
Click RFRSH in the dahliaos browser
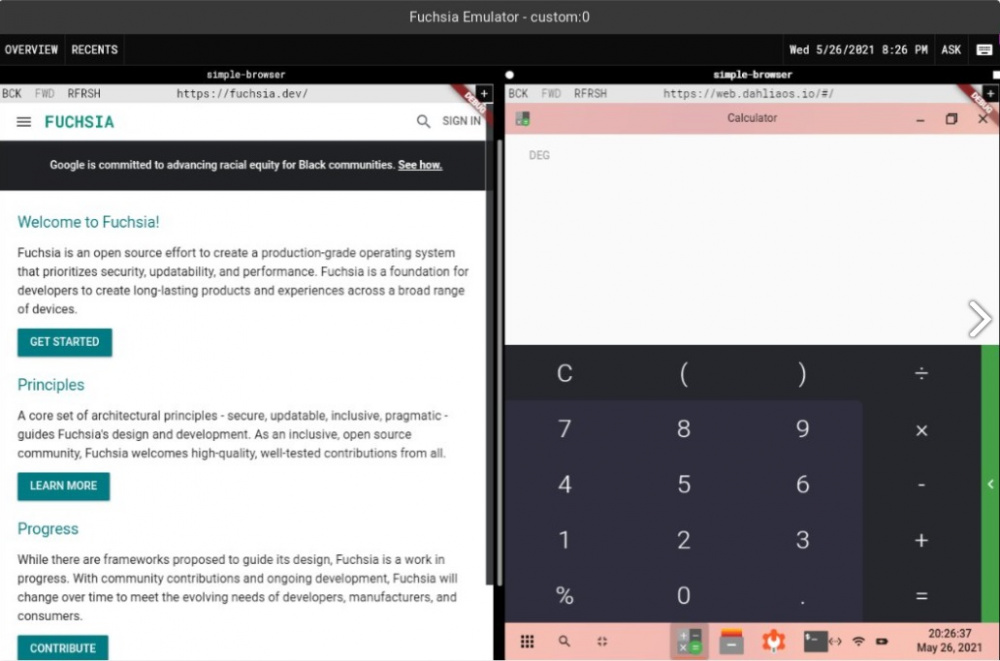pyautogui.click(x=591, y=93)
